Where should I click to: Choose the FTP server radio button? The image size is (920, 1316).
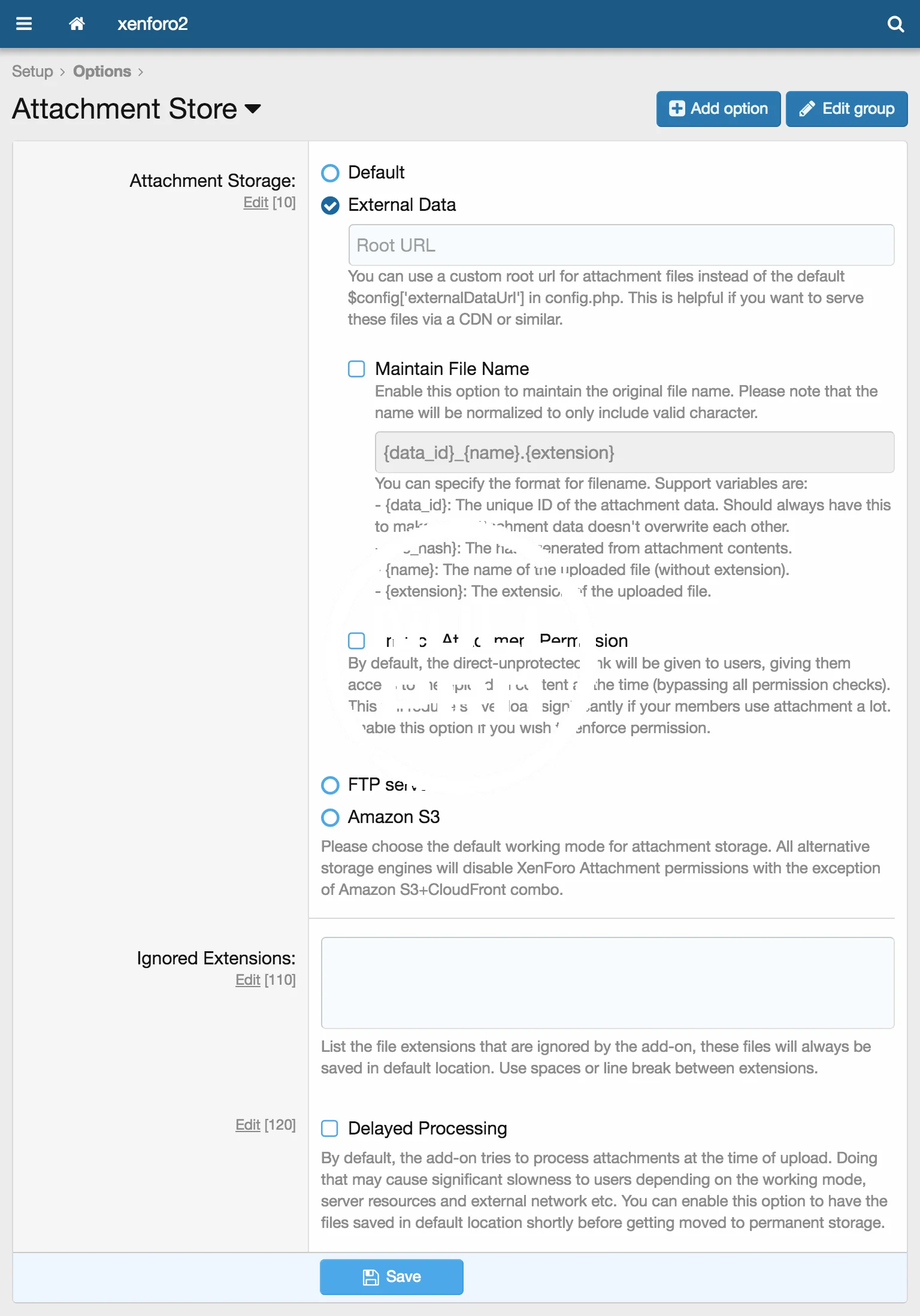coord(330,785)
